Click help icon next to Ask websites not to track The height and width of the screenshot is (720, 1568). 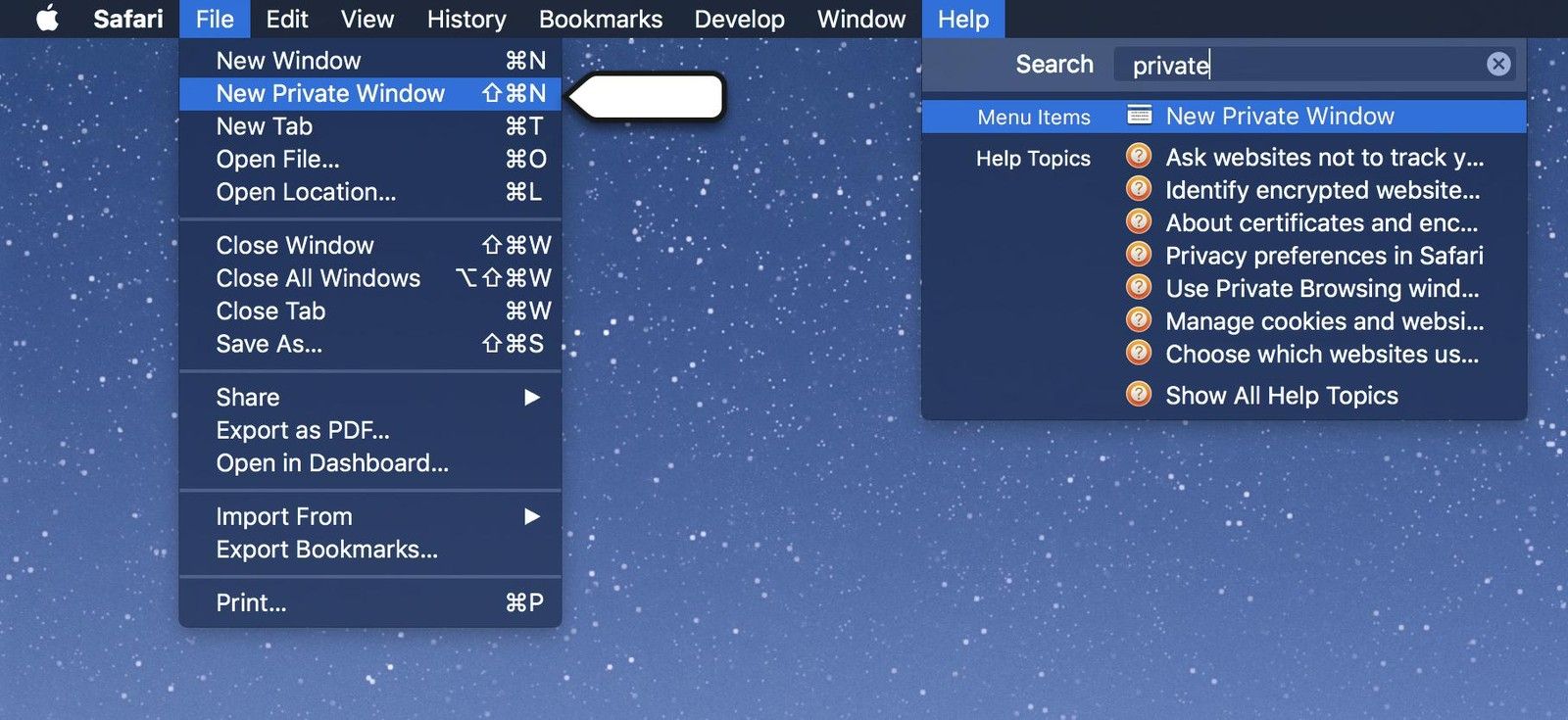point(1139,157)
